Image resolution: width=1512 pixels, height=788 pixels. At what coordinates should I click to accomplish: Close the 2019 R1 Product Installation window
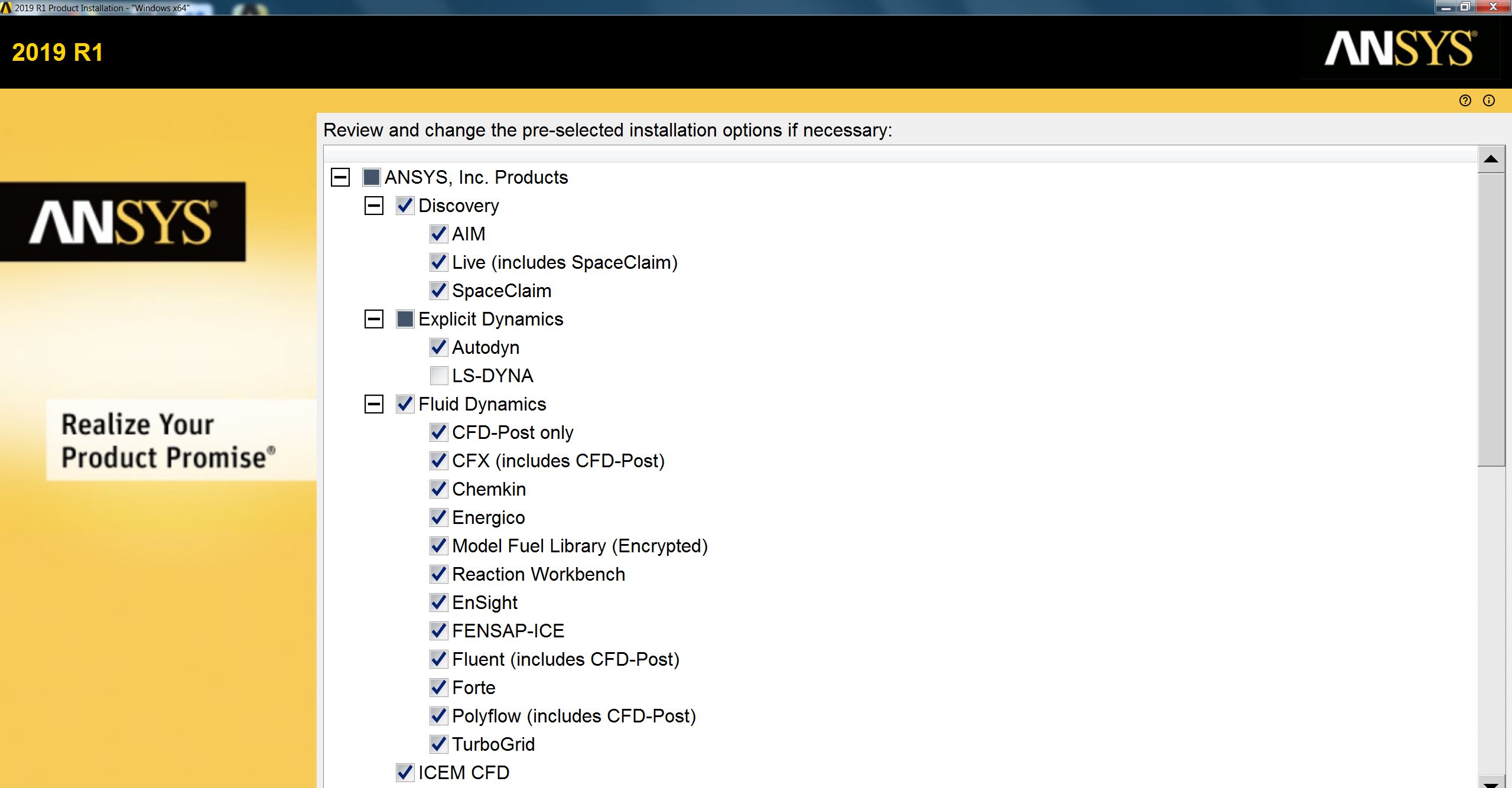1493,7
